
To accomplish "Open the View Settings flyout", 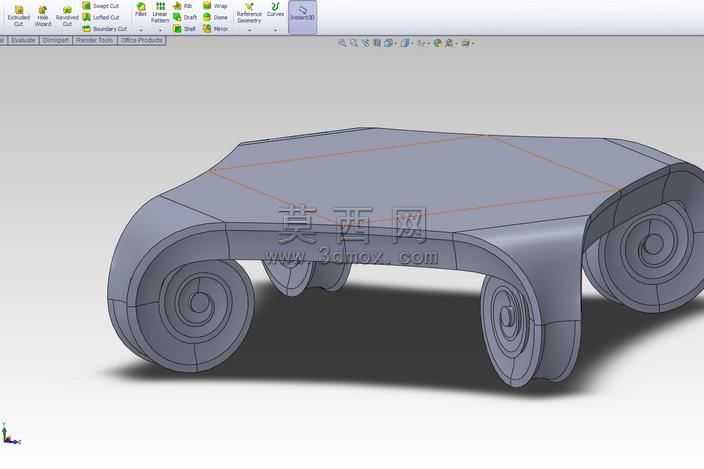I will [467, 43].
